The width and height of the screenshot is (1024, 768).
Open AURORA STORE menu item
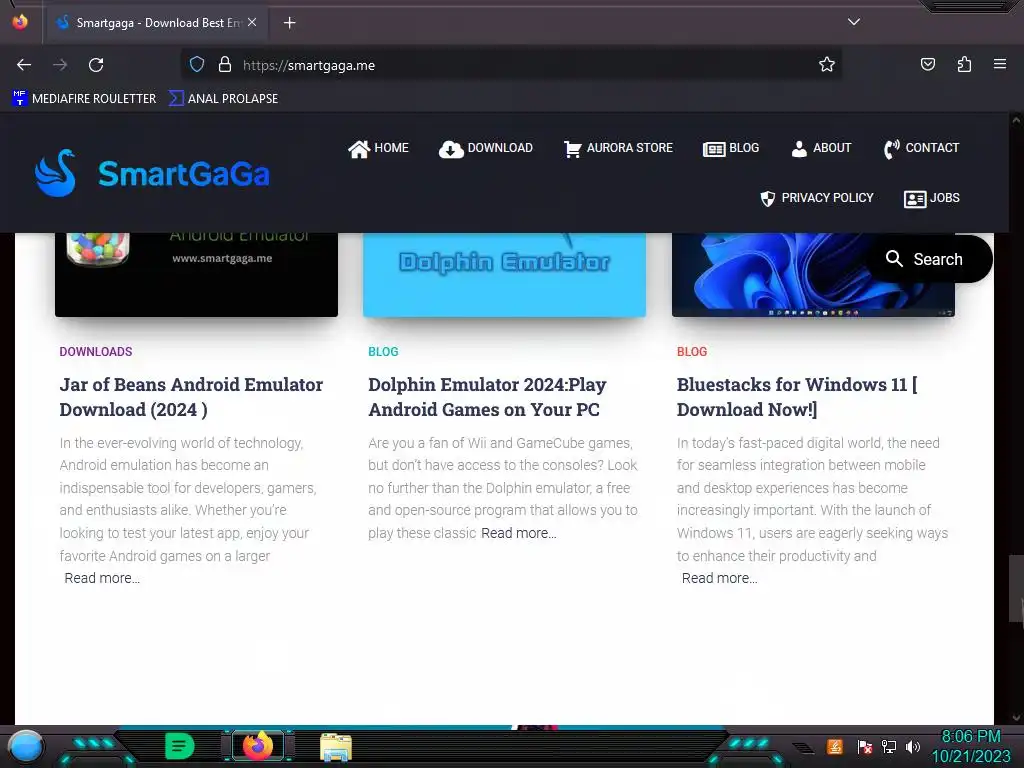click(618, 148)
